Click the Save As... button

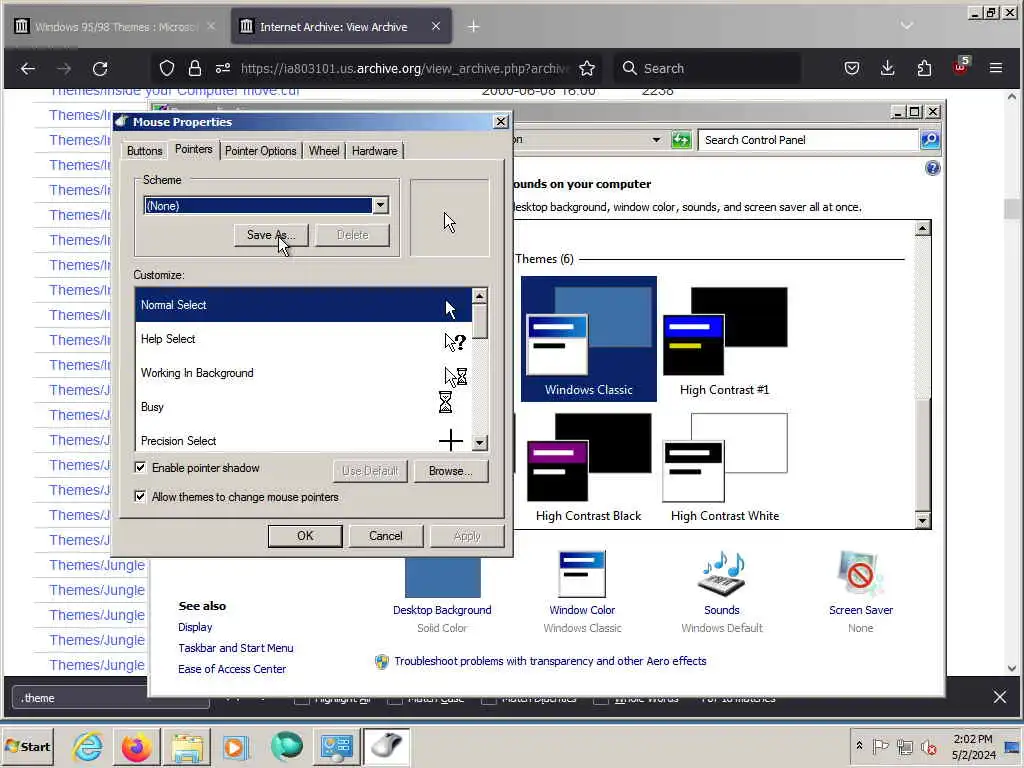tap(271, 235)
